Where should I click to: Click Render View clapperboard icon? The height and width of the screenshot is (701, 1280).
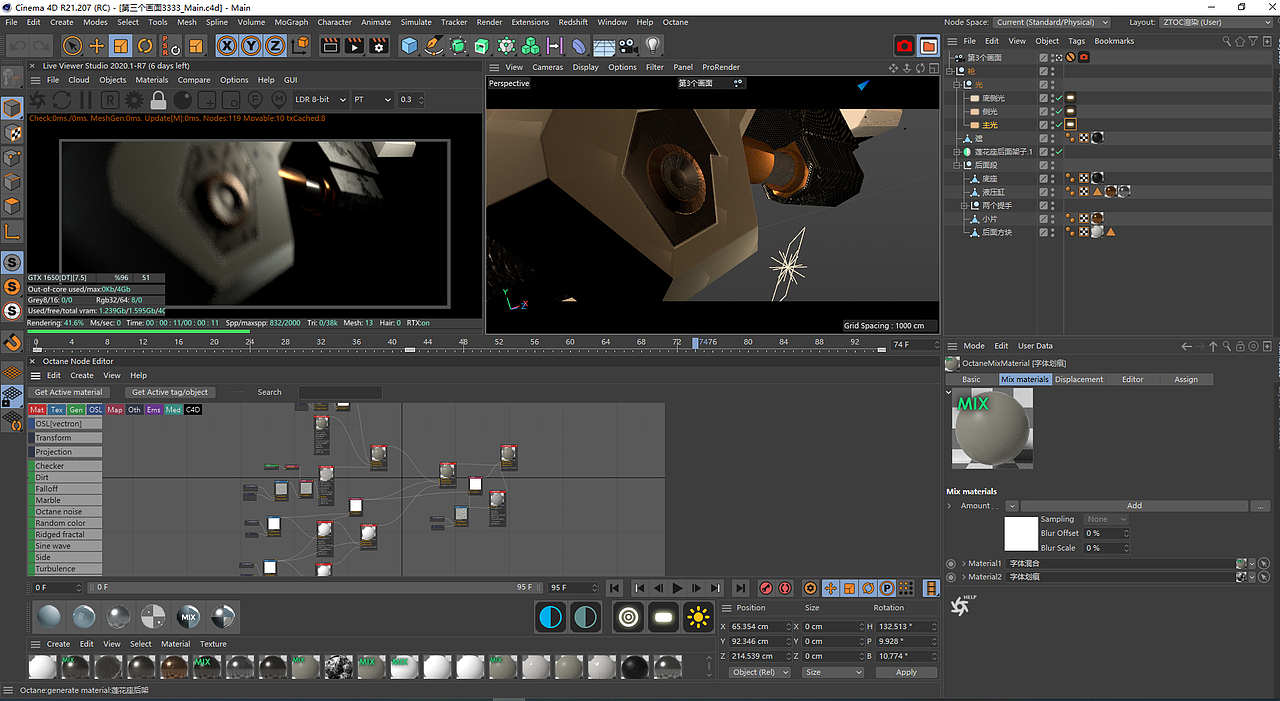click(331, 45)
